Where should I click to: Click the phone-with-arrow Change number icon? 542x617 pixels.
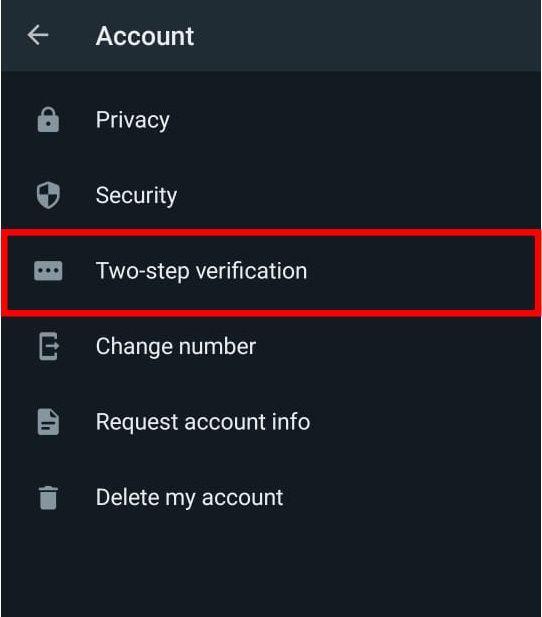(x=49, y=346)
